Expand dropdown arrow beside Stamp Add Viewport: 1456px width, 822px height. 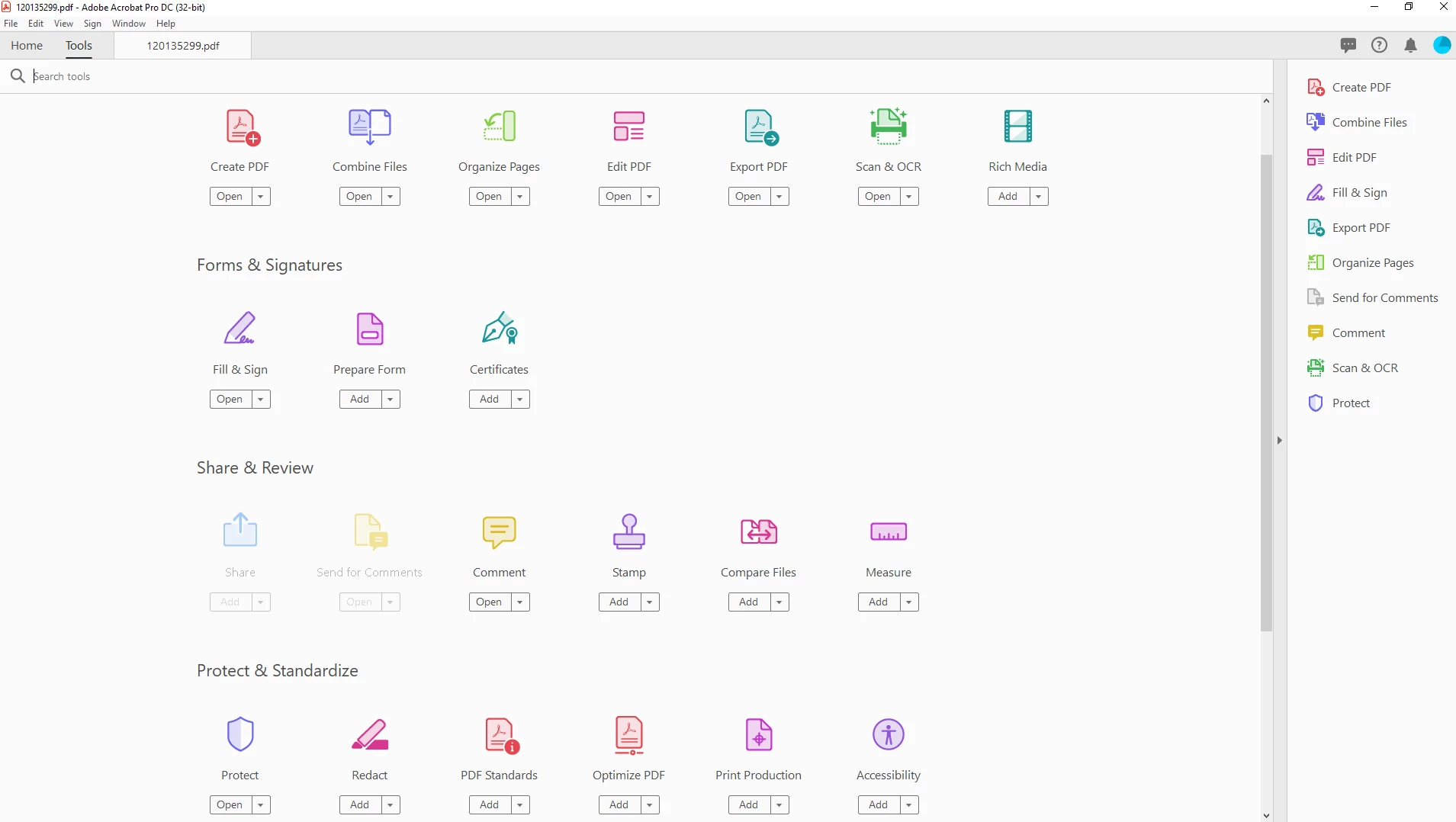click(x=650, y=602)
